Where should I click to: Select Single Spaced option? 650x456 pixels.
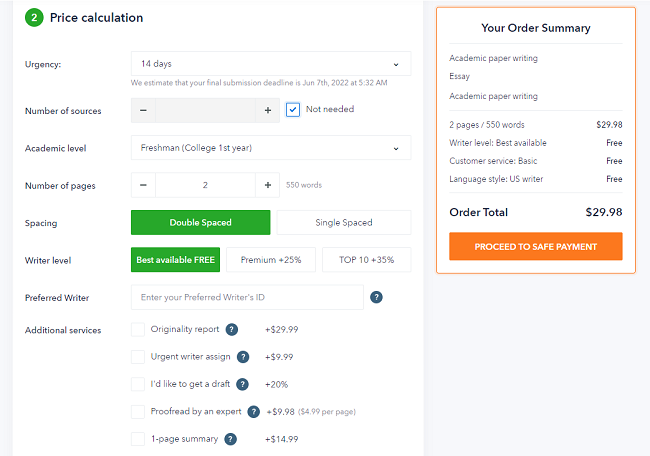(x=344, y=223)
